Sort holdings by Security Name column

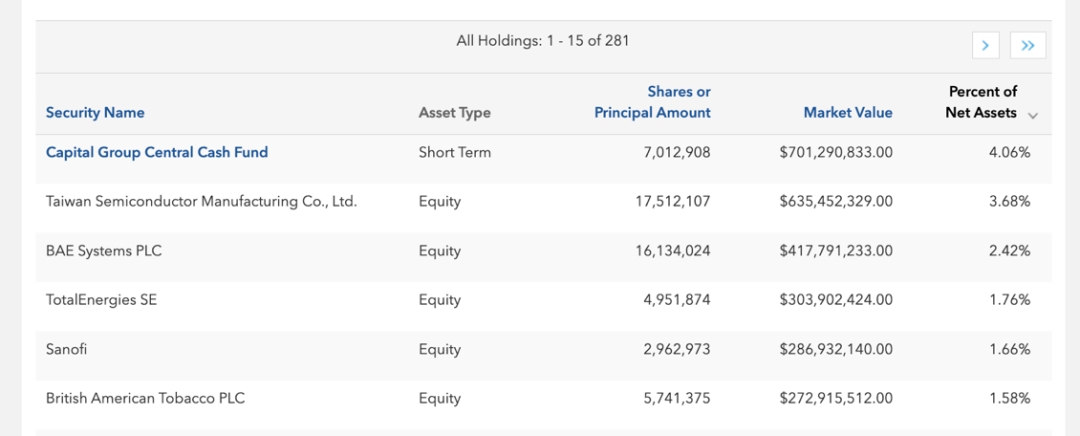(x=95, y=113)
